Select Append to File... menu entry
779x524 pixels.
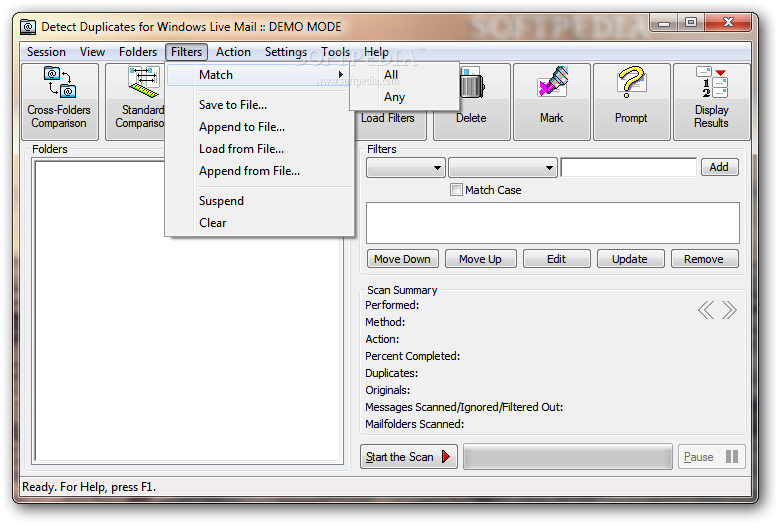point(260,127)
